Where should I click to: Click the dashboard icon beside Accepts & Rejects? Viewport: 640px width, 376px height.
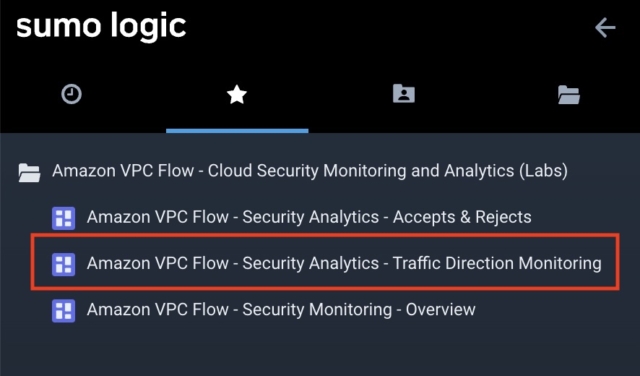click(x=63, y=218)
